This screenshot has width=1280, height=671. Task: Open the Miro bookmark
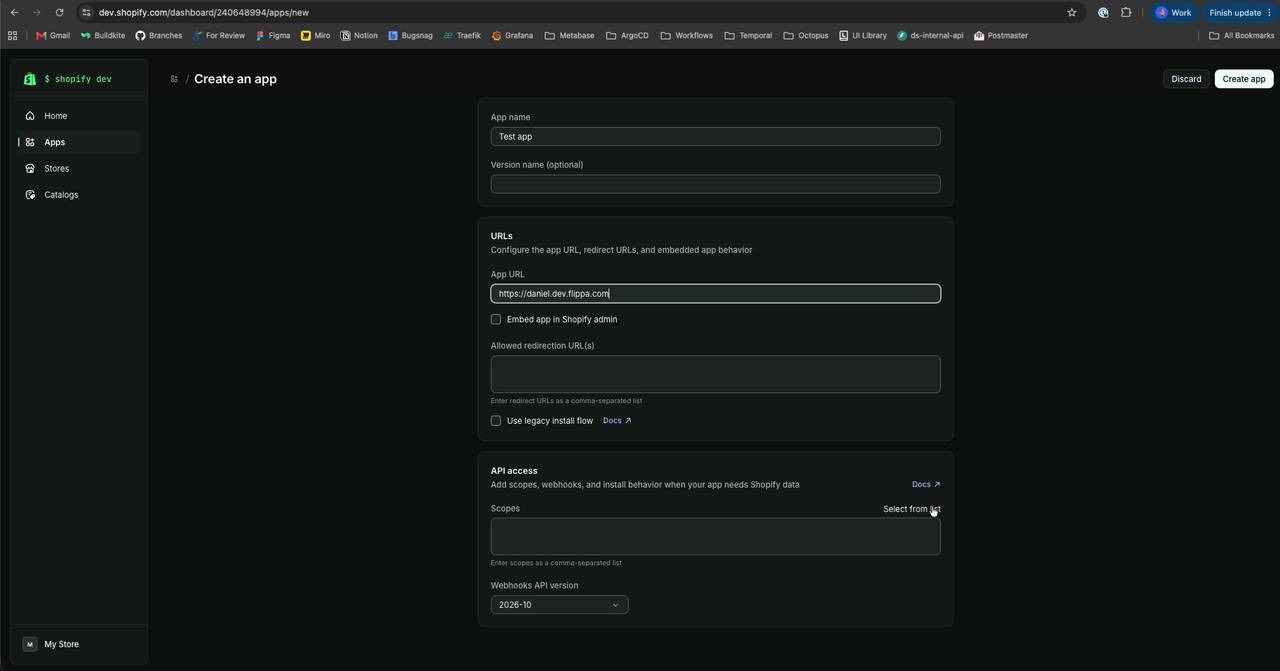tap(316, 36)
